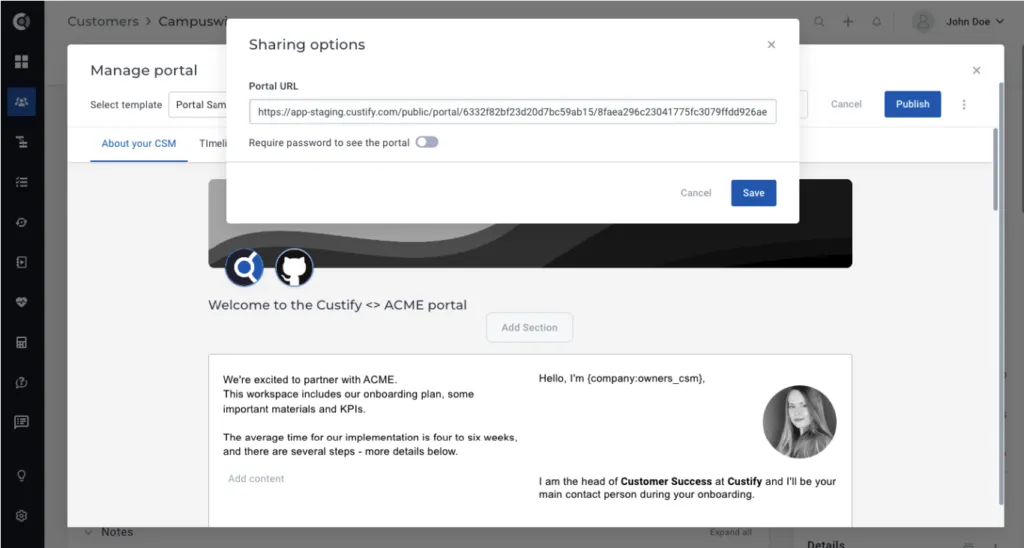Click Cancel in Sharing options dialog
Screen dimensions: 1024x548
coord(696,193)
